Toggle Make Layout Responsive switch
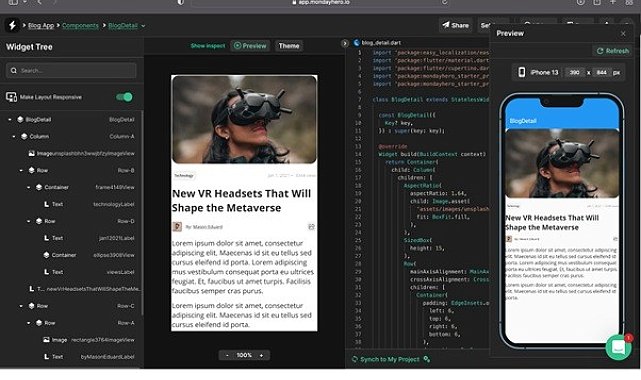This screenshot has height=380, width=641. (x=124, y=97)
